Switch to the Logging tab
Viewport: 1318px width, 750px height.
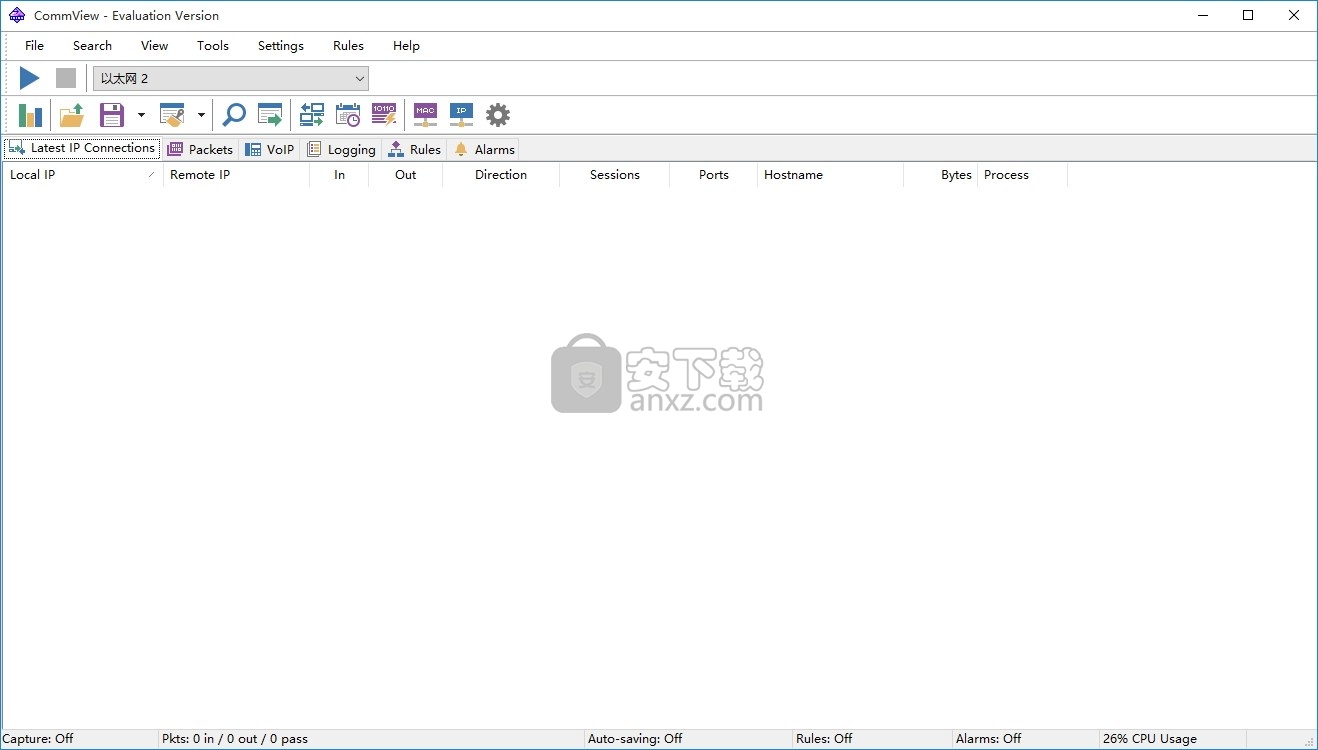coord(341,149)
